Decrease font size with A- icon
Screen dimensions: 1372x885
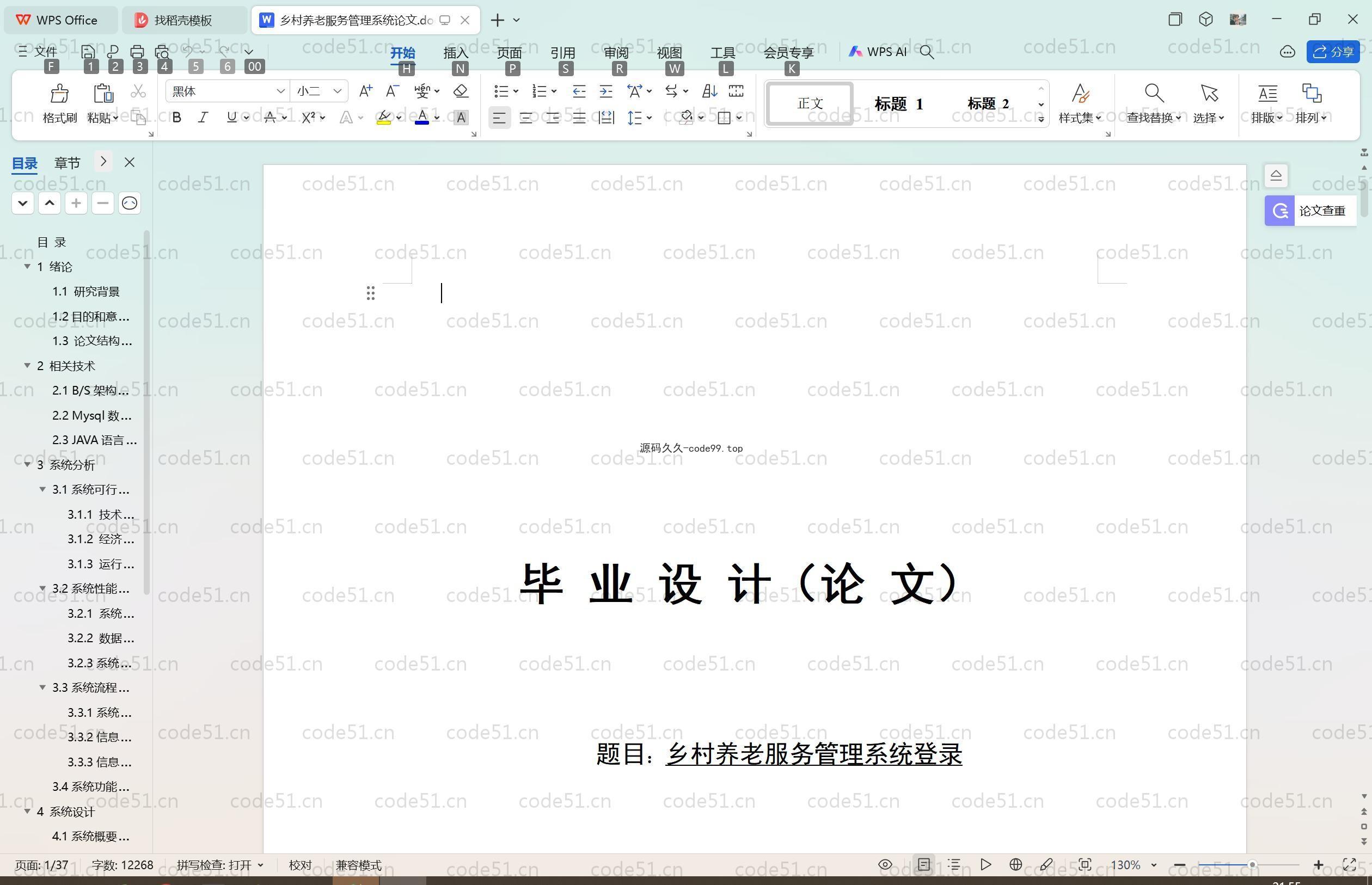(392, 91)
